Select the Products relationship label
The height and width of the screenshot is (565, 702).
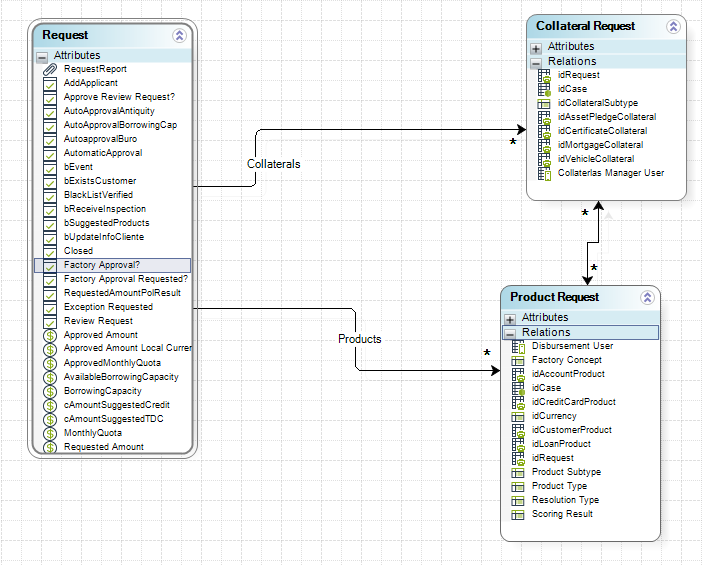[x=360, y=339]
